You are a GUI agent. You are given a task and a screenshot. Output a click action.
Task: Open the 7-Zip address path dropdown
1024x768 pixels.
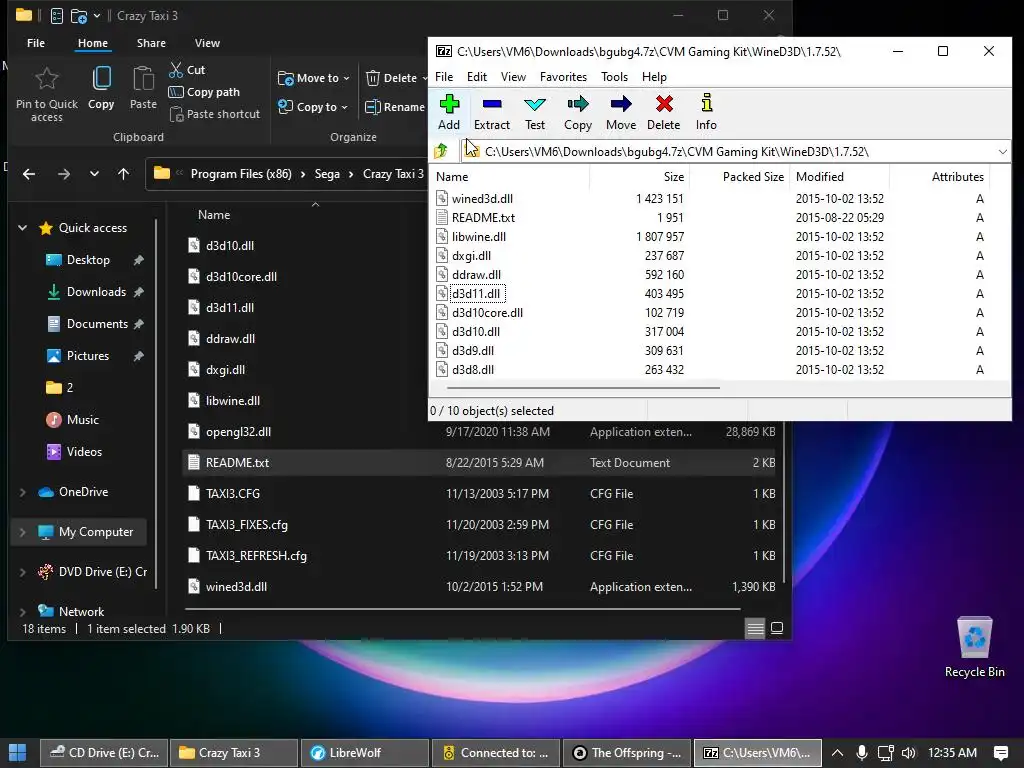(1002, 152)
